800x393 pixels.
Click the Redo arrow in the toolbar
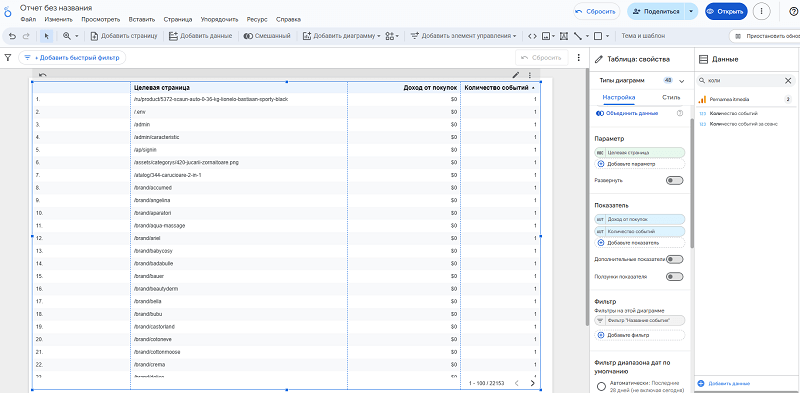pyautogui.click(x=26, y=36)
